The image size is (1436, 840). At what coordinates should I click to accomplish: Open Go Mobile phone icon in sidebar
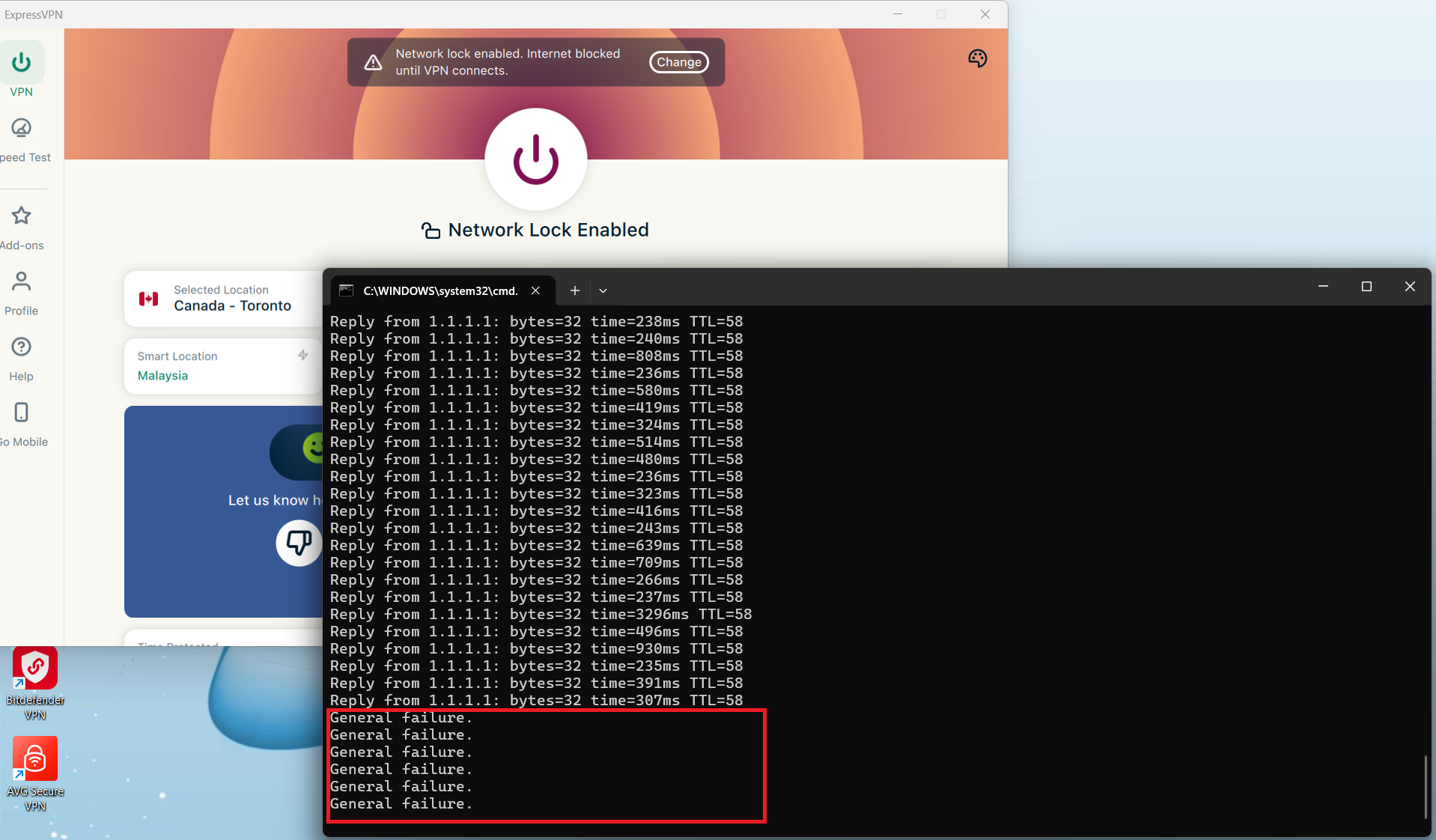21,413
